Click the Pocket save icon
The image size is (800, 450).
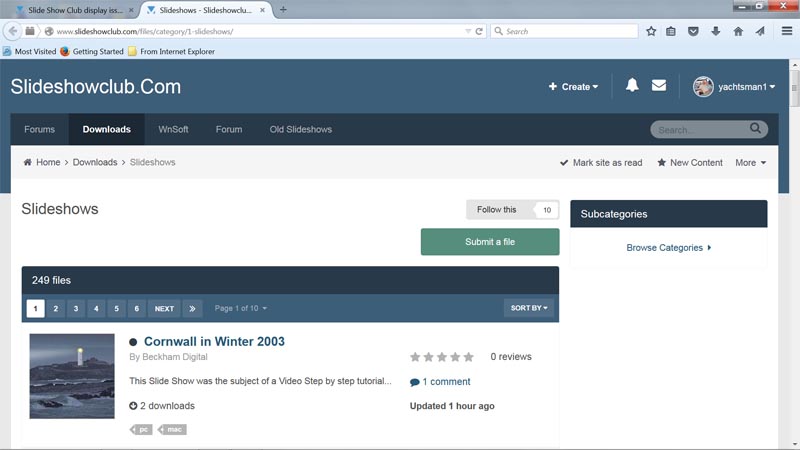pyautogui.click(x=693, y=31)
